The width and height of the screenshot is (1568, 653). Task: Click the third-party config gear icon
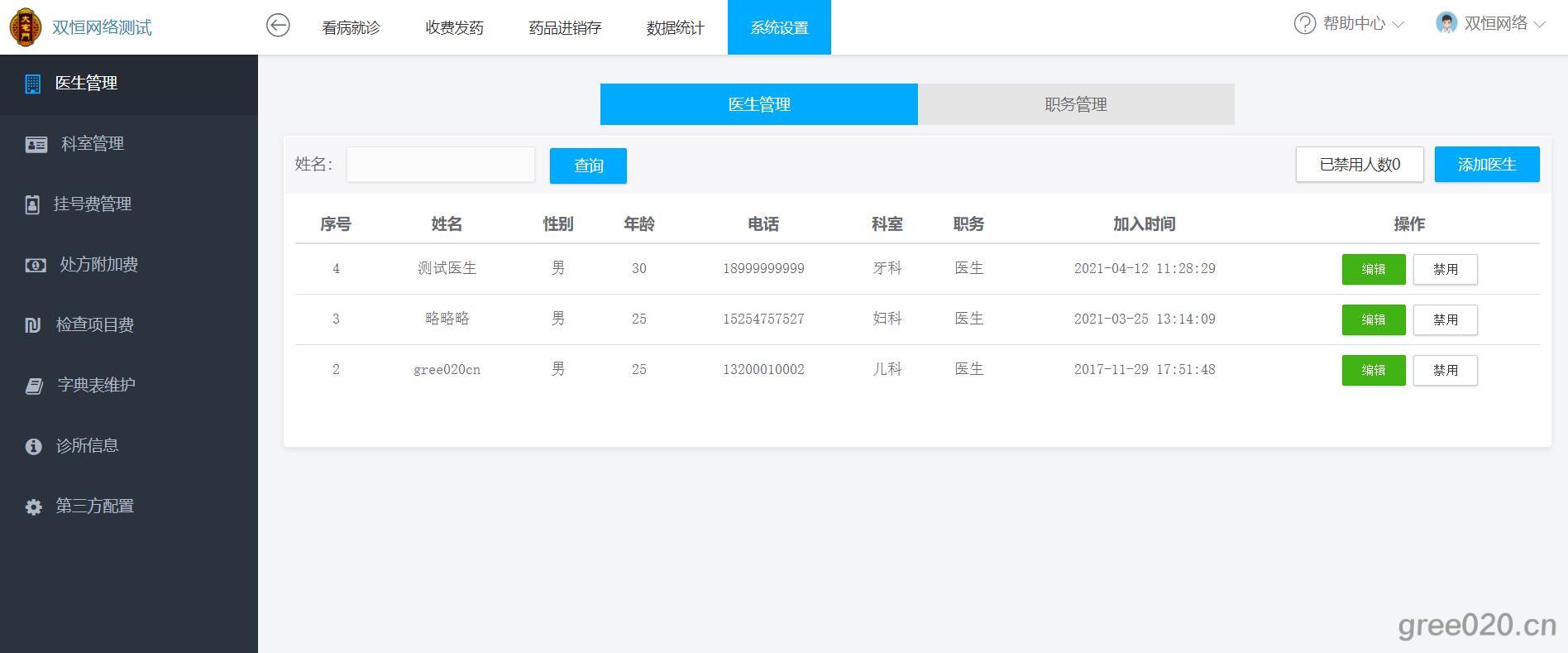pos(33,507)
